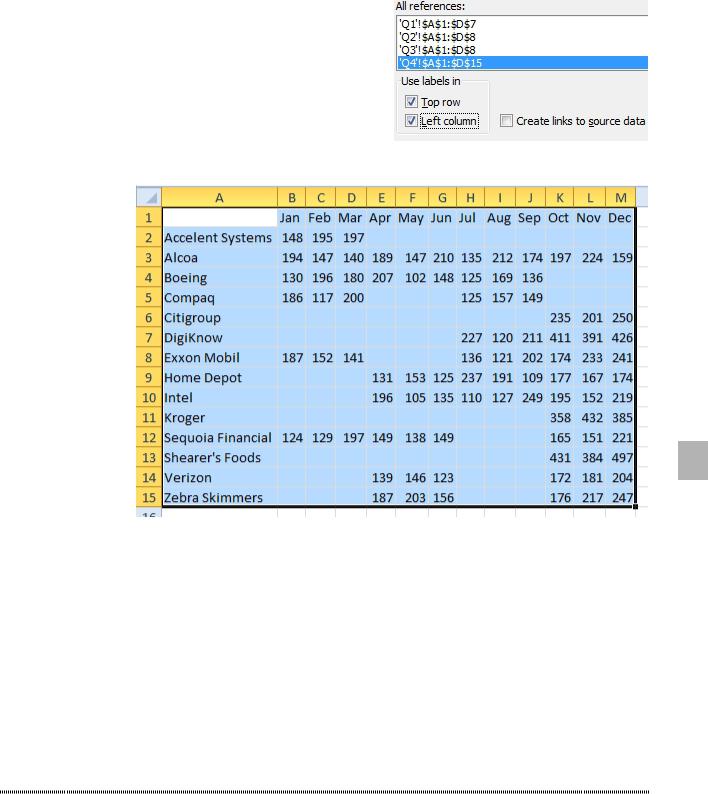The width and height of the screenshot is (708, 794).
Task: Click the Exxon Mobil cell
Action: [x=219, y=358]
